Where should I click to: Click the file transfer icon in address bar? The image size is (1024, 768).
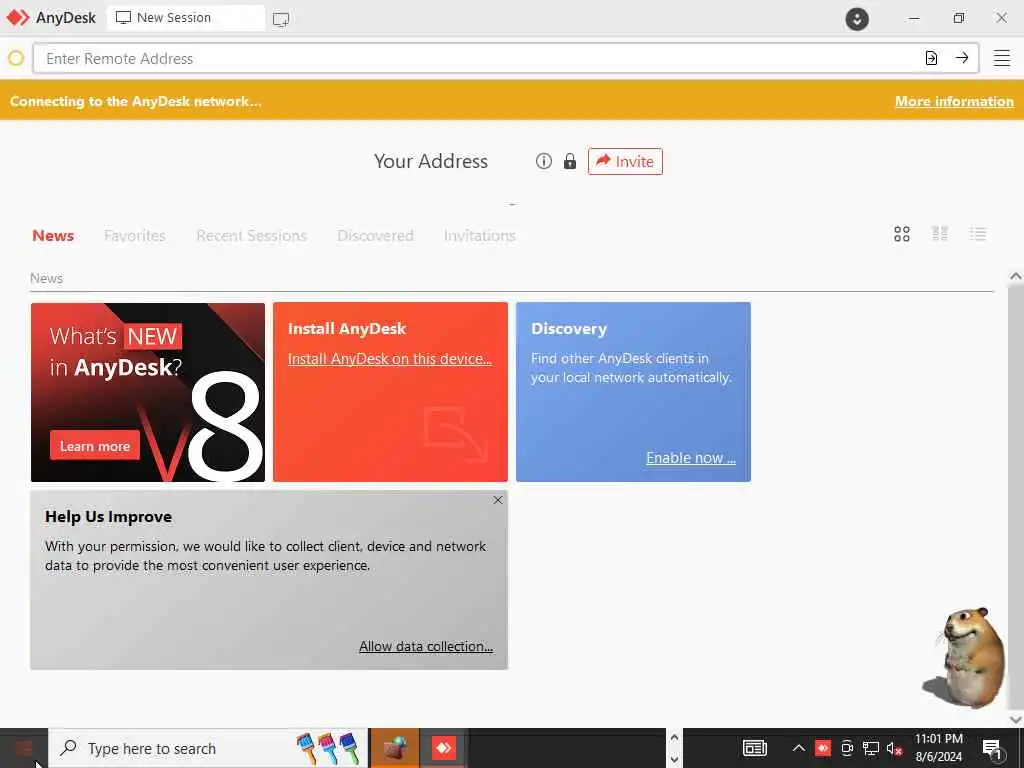(931, 58)
